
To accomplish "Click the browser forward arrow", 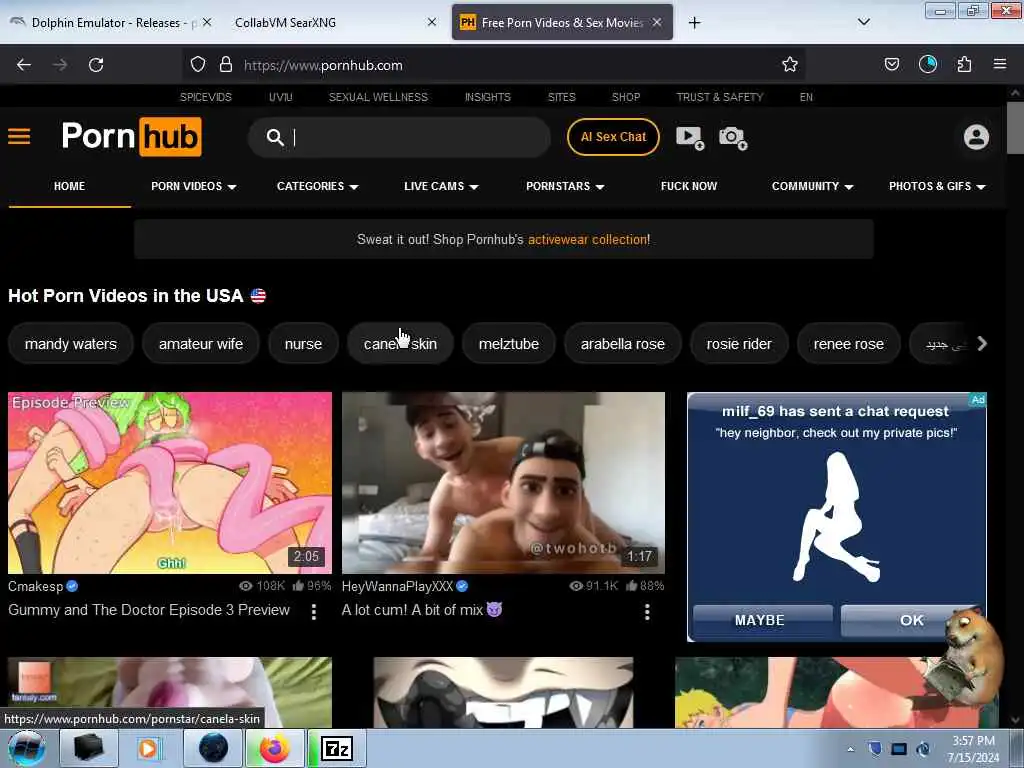I will [60, 65].
